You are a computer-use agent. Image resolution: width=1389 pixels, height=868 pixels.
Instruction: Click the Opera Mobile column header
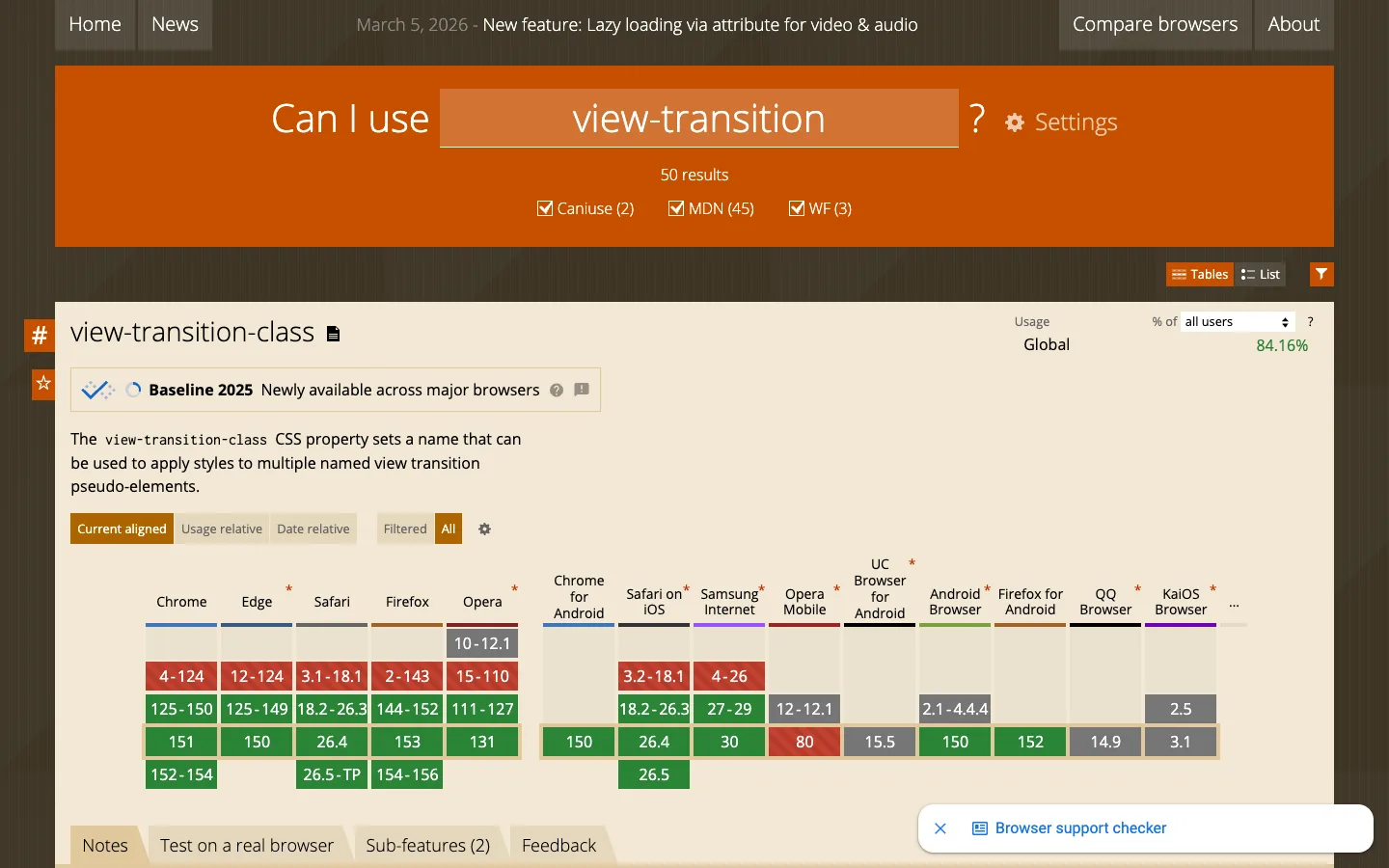coord(804,602)
